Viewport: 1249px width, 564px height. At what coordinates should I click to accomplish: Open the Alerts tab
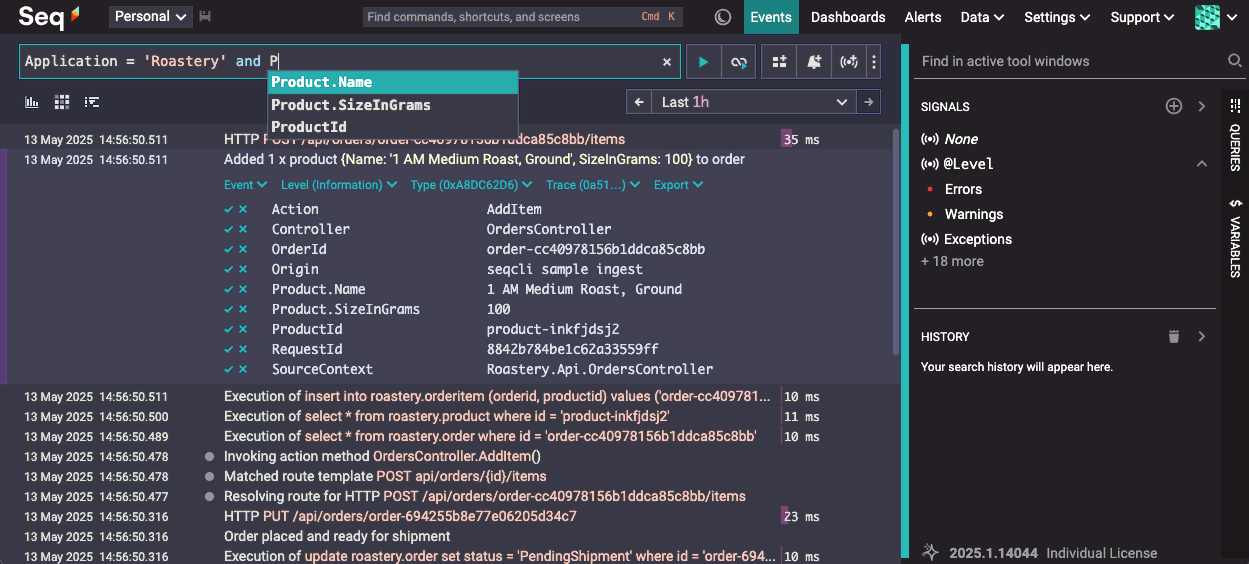click(x=922, y=17)
